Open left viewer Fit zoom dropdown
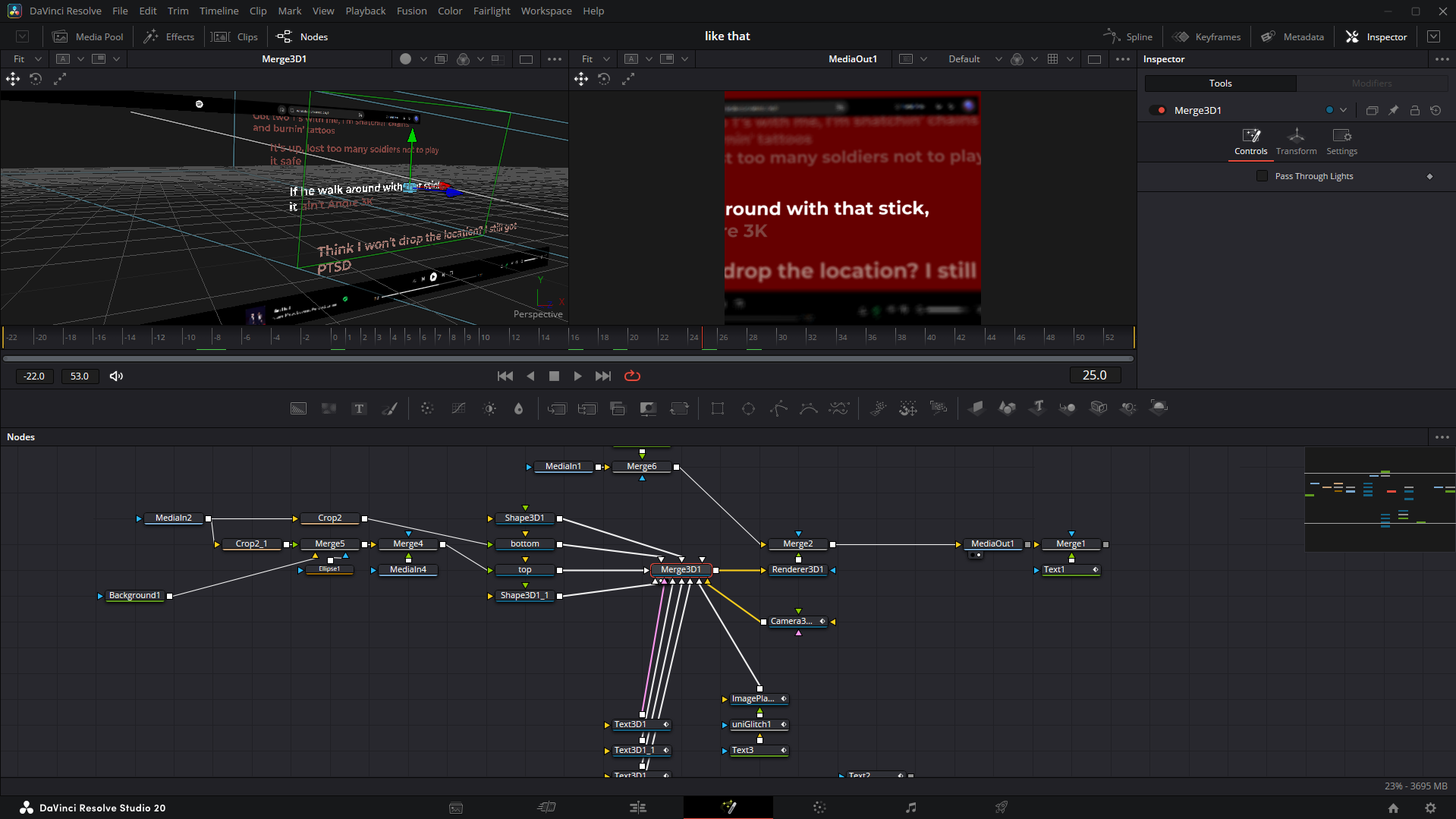This screenshot has width=1456, height=819. point(27,58)
